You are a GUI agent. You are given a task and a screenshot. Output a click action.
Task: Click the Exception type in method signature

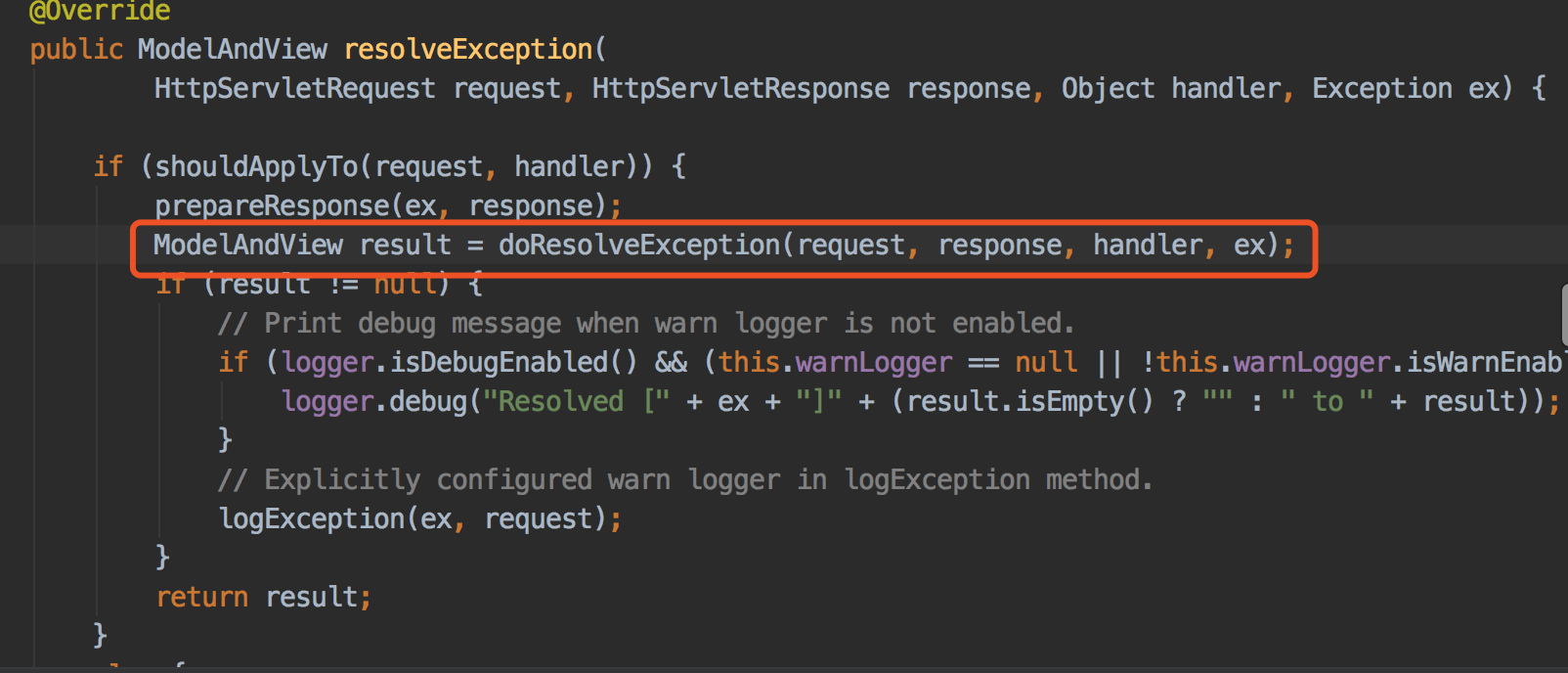(x=1382, y=88)
